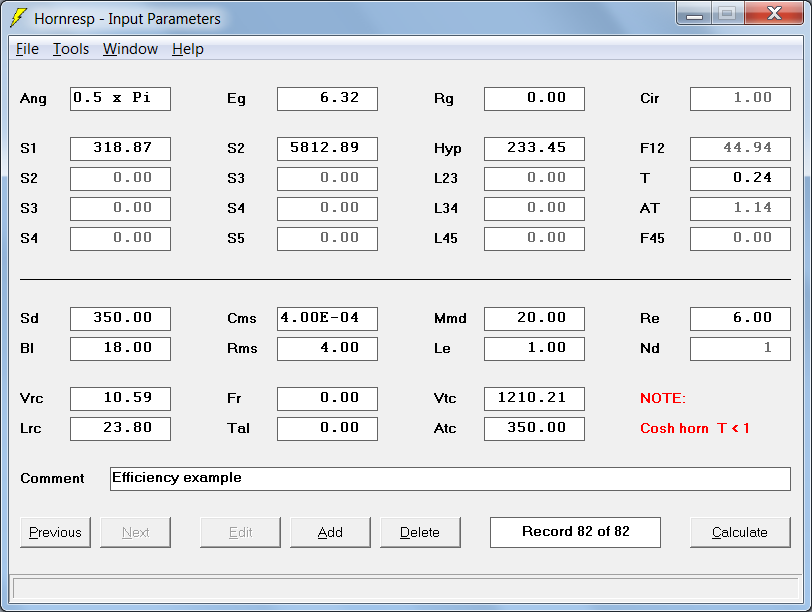The width and height of the screenshot is (812, 612).
Task: Select the S5 input field
Action: click(x=327, y=239)
